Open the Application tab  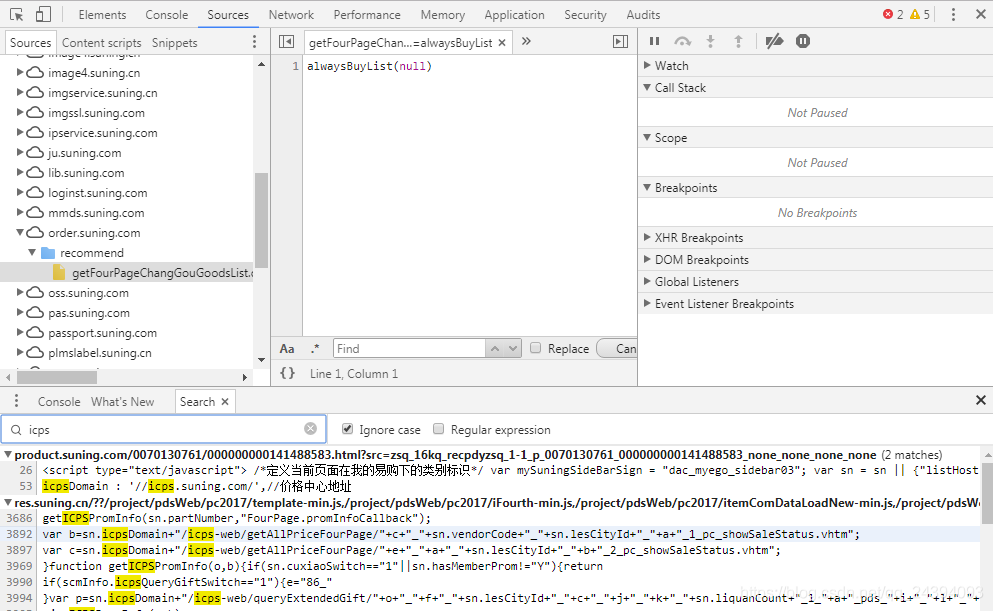click(x=514, y=15)
